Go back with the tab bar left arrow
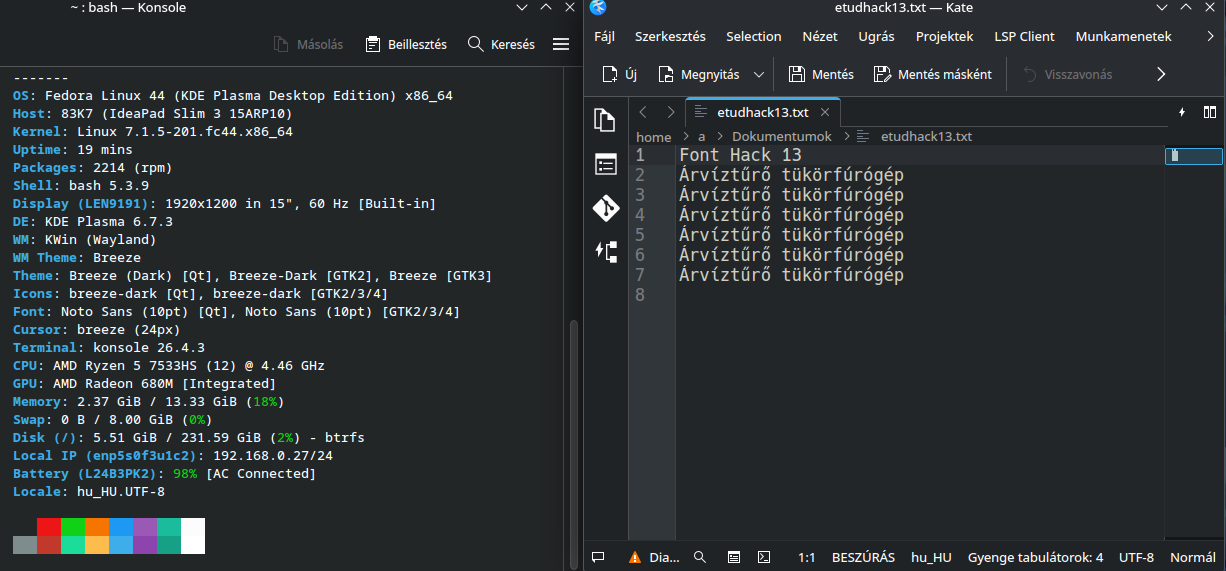This screenshot has width=1226, height=571. (x=643, y=112)
